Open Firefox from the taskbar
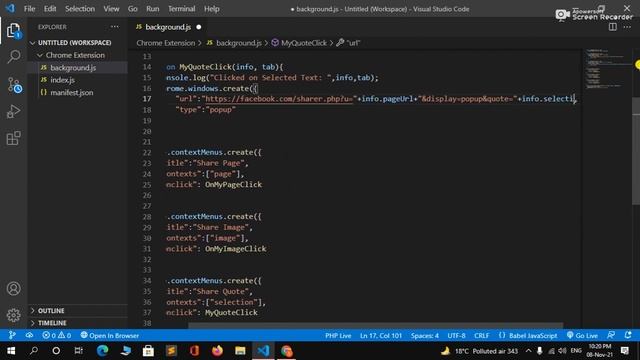 coord(217,351)
